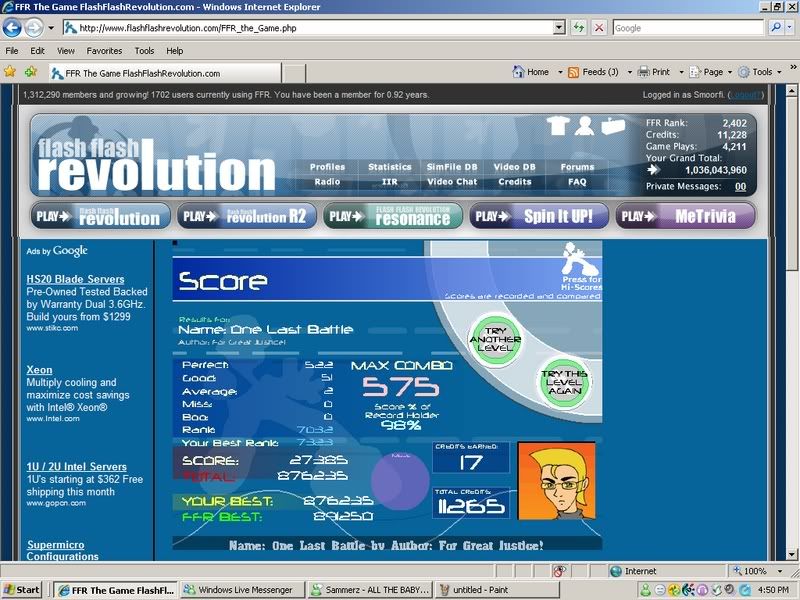This screenshot has height=600, width=800.
Task: Open the search provider dropdown
Action: (790, 28)
